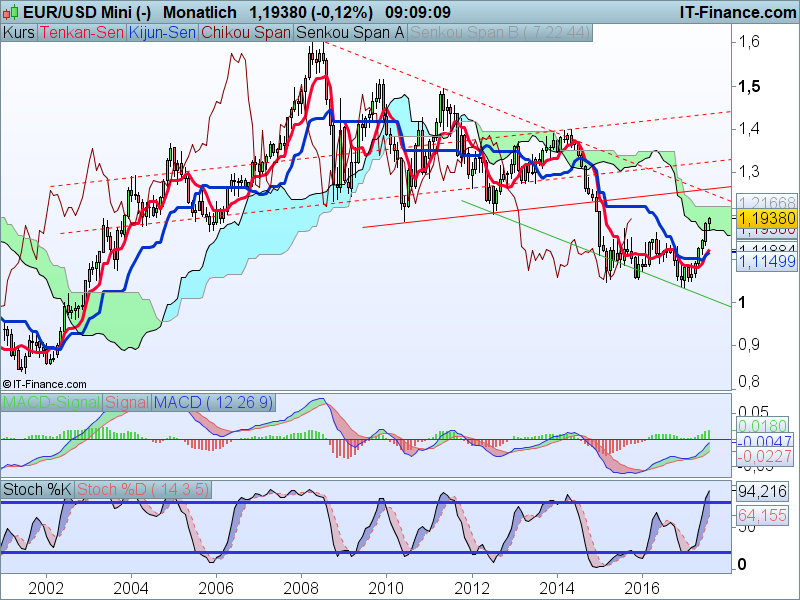Select the Stoch %K legend label

pyautogui.click(x=37, y=490)
